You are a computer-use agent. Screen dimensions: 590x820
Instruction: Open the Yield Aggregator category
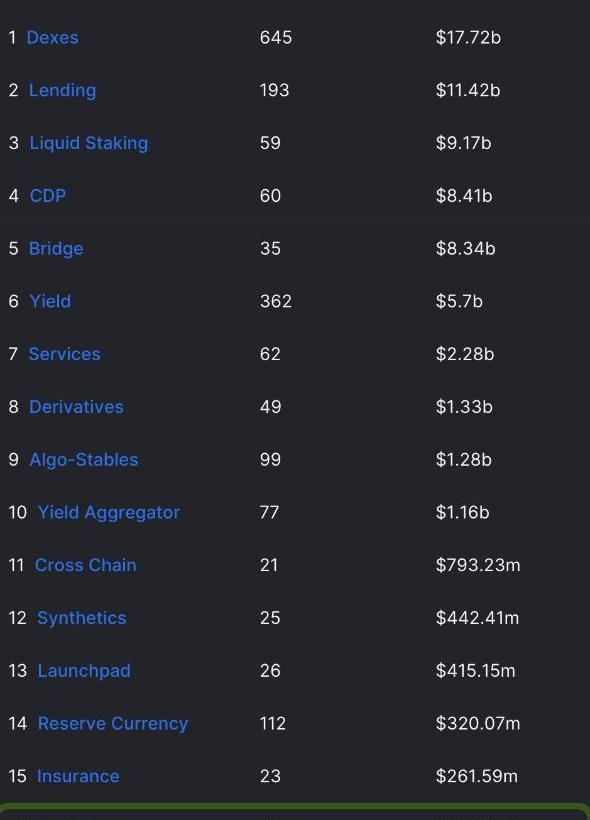(109, 512)
